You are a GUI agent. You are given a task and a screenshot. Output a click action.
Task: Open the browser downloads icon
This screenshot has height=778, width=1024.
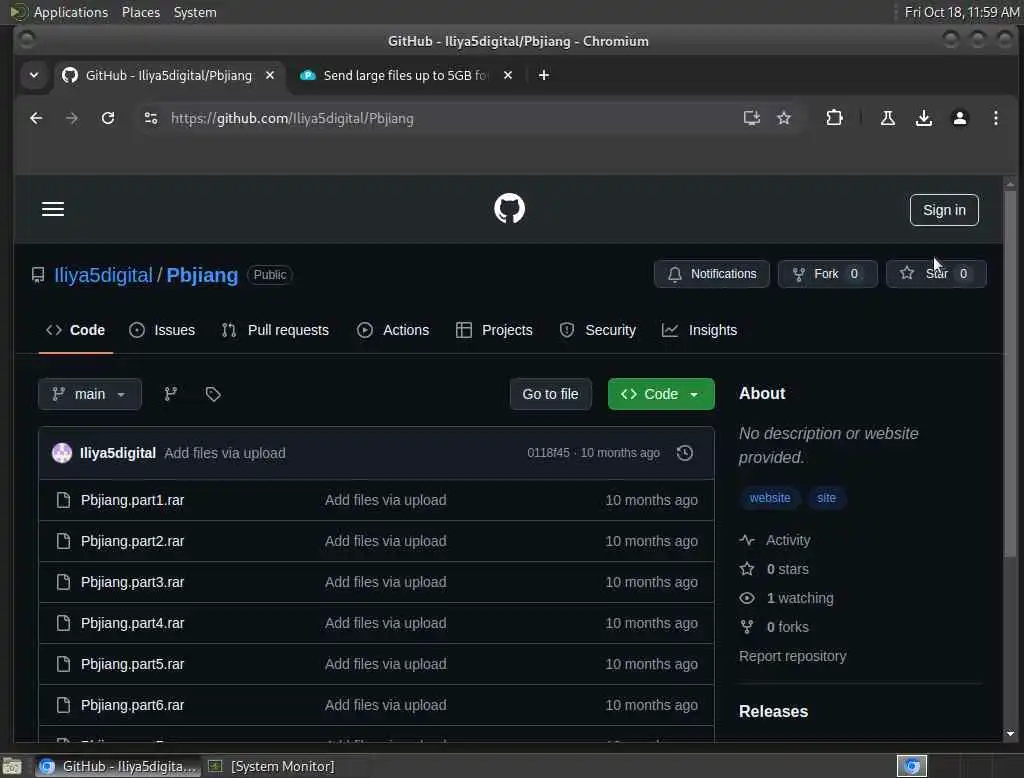(x=923, y=118)
